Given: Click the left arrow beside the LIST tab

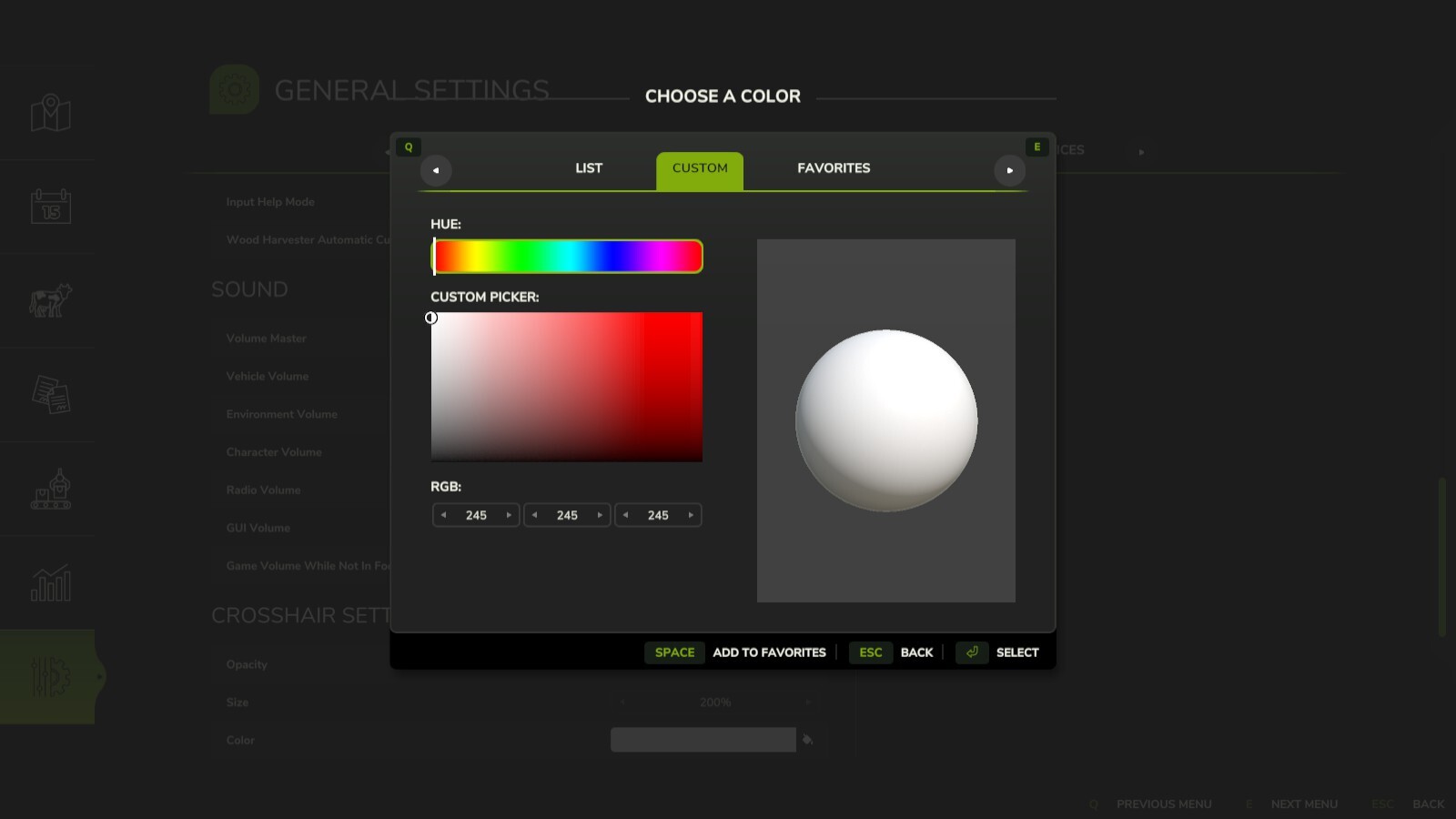Looking at the screenshot, I should [436, 170].
